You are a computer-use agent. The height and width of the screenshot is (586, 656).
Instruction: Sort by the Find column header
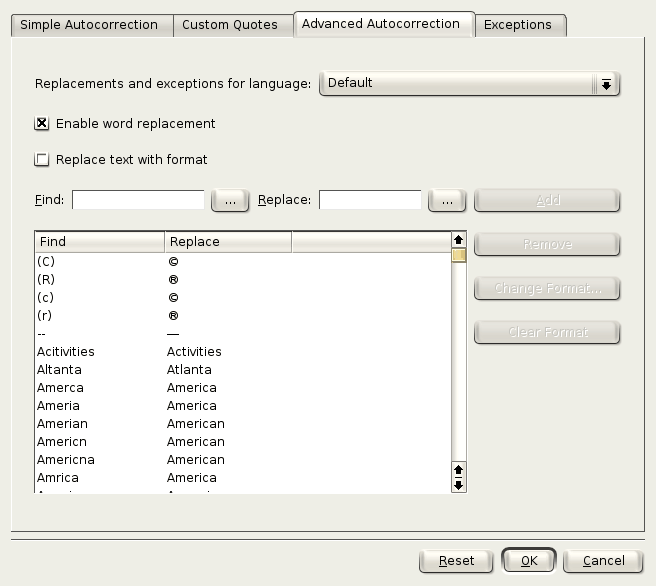tap(99, 242)
